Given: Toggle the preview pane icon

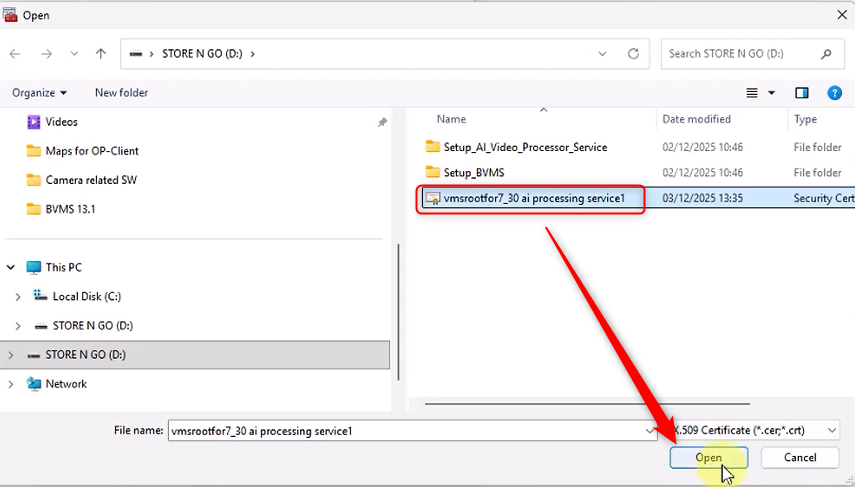Looking at the screenshot, I should [x=801, y=93].
